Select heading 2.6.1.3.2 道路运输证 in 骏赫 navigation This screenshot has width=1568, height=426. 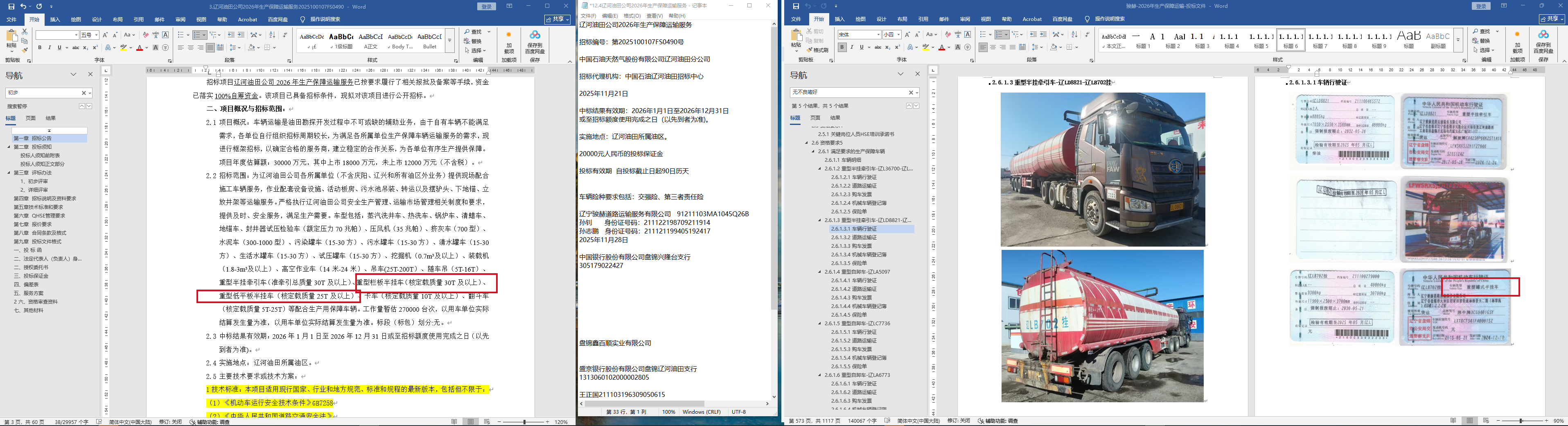pyautogui.click(x=855, y=237)
